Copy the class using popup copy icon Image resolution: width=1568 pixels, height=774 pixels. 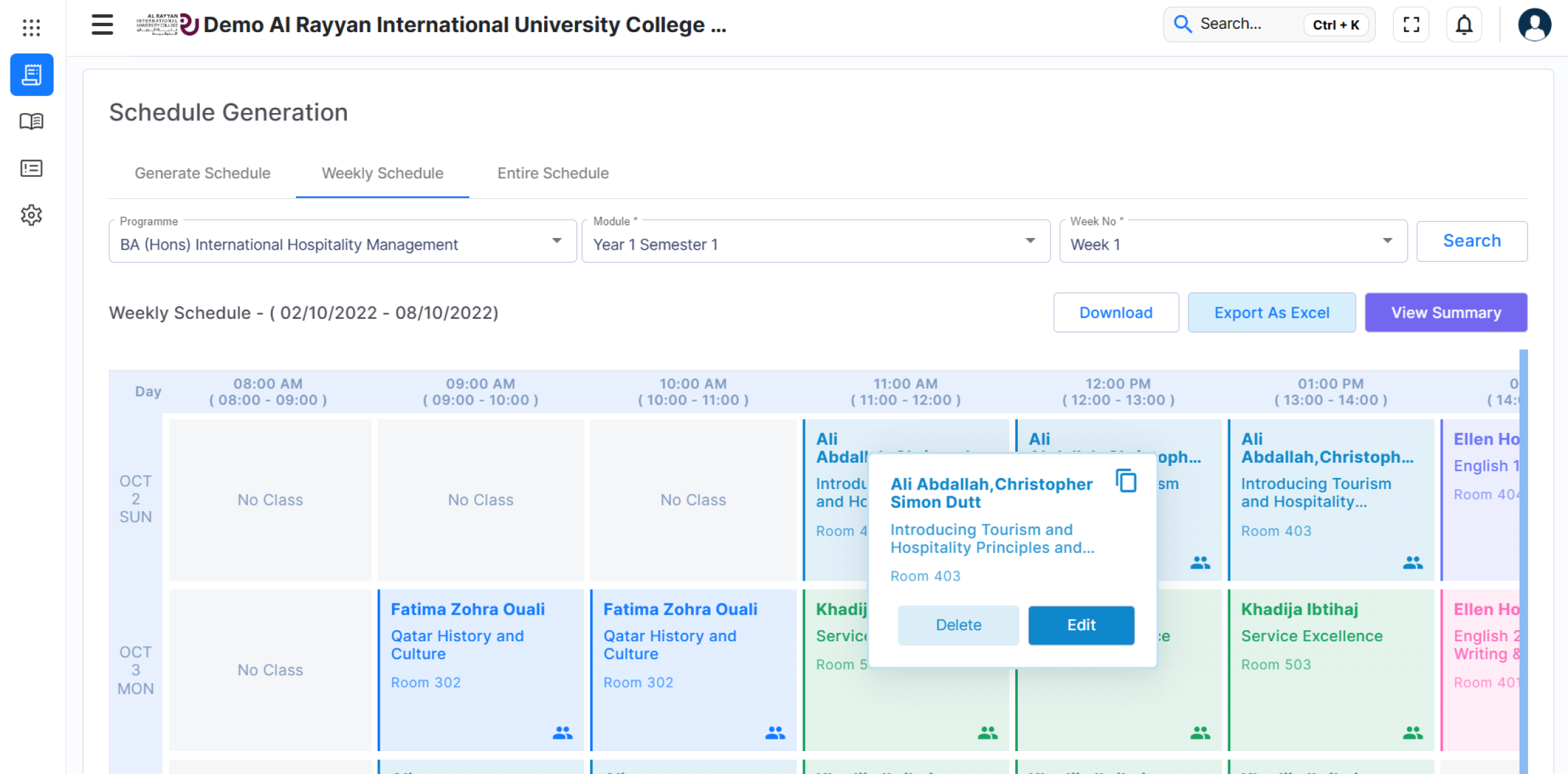tap(1126, 480)
